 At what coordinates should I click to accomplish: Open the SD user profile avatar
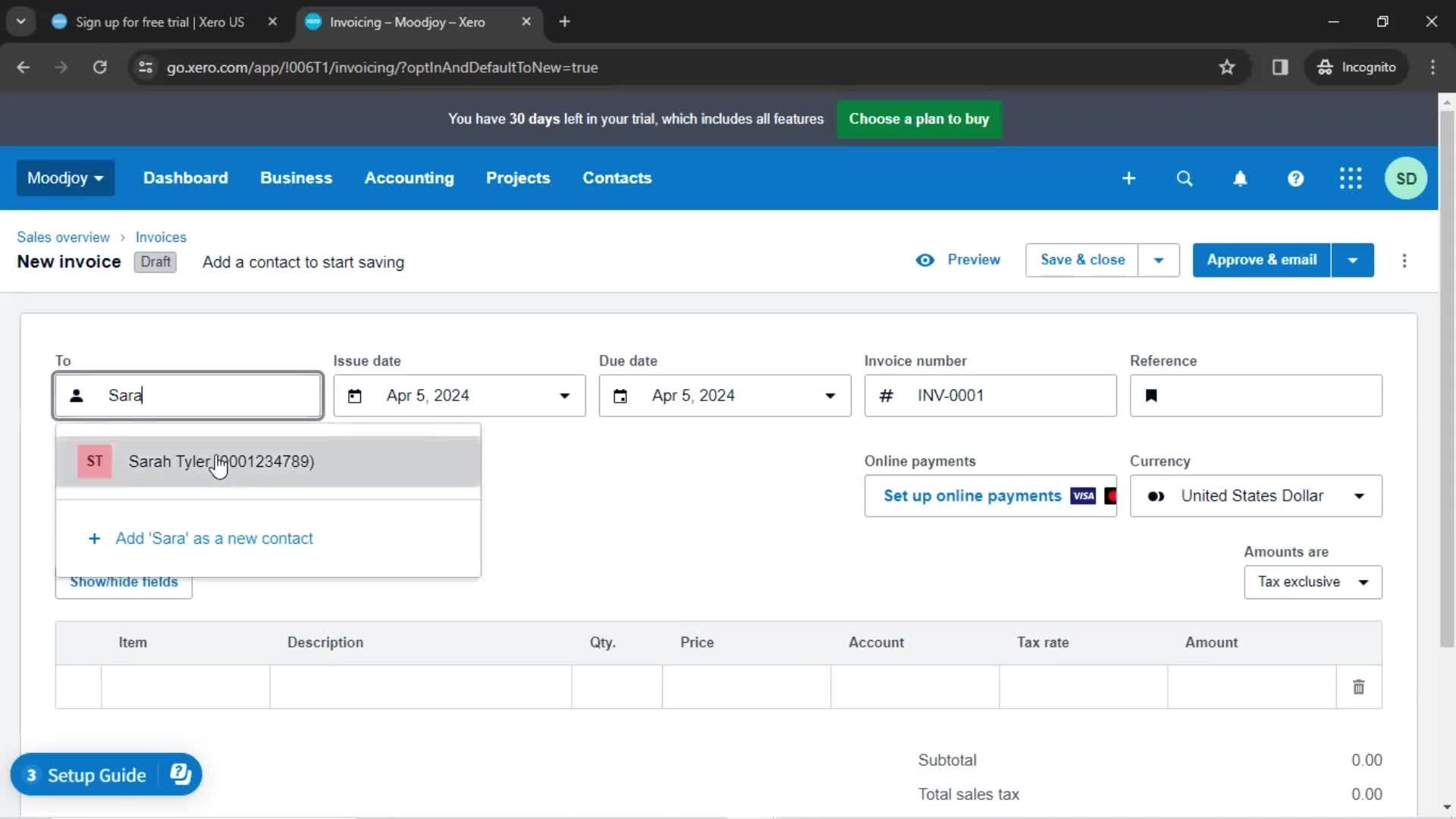(1406, 178)
